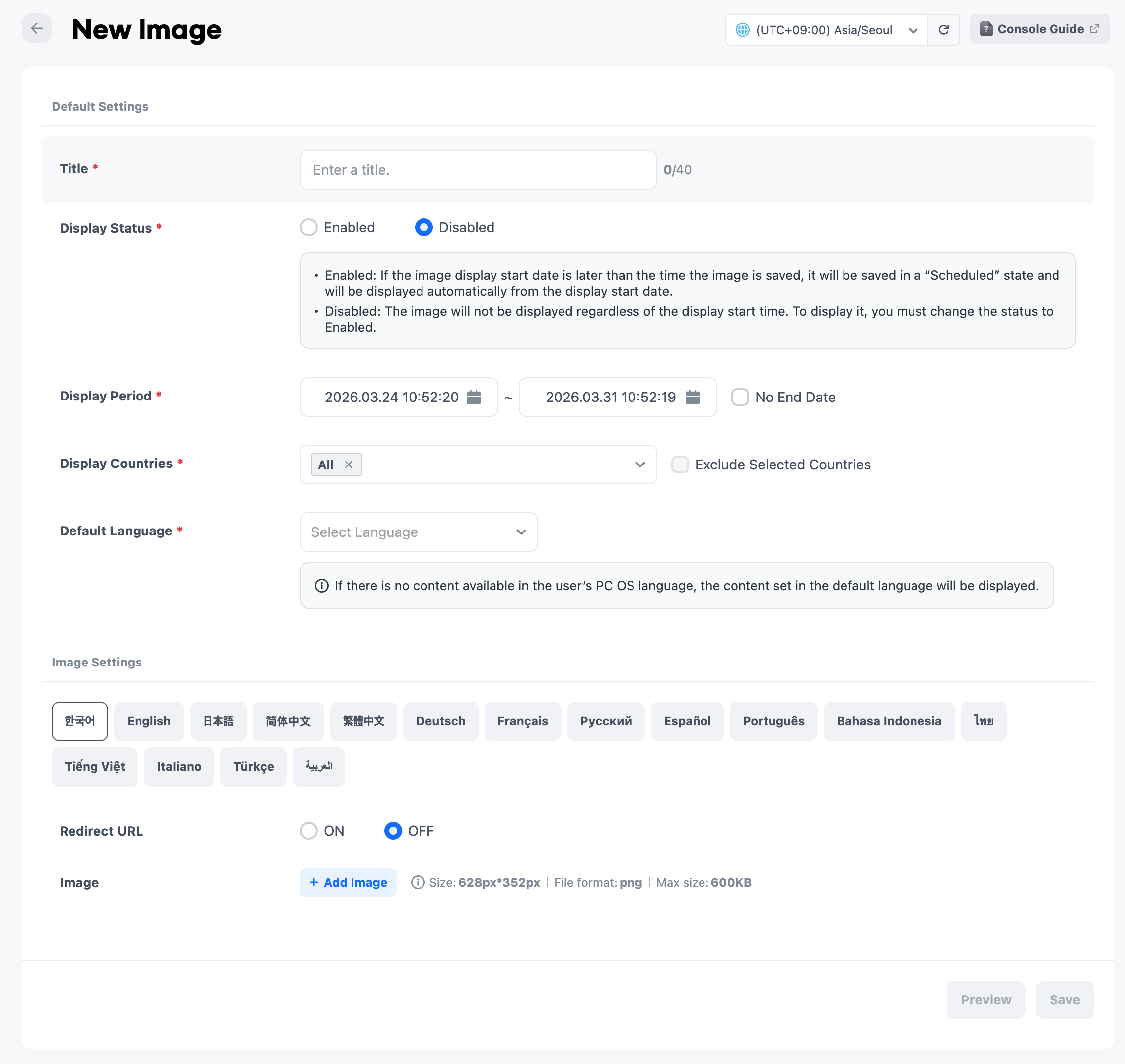Click the Add Image button

pyautogui.click(x=349, y=882)
